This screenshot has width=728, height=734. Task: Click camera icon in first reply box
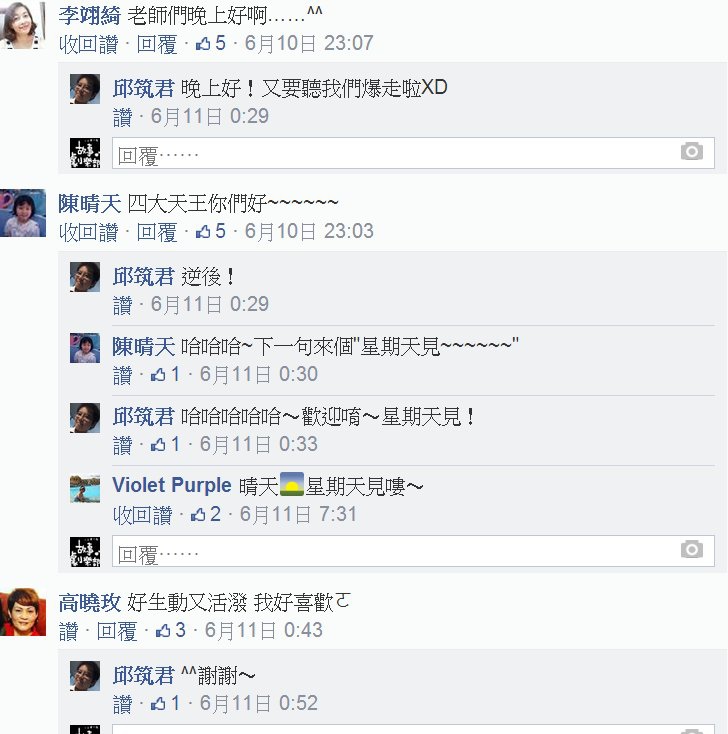click(691, 152)
